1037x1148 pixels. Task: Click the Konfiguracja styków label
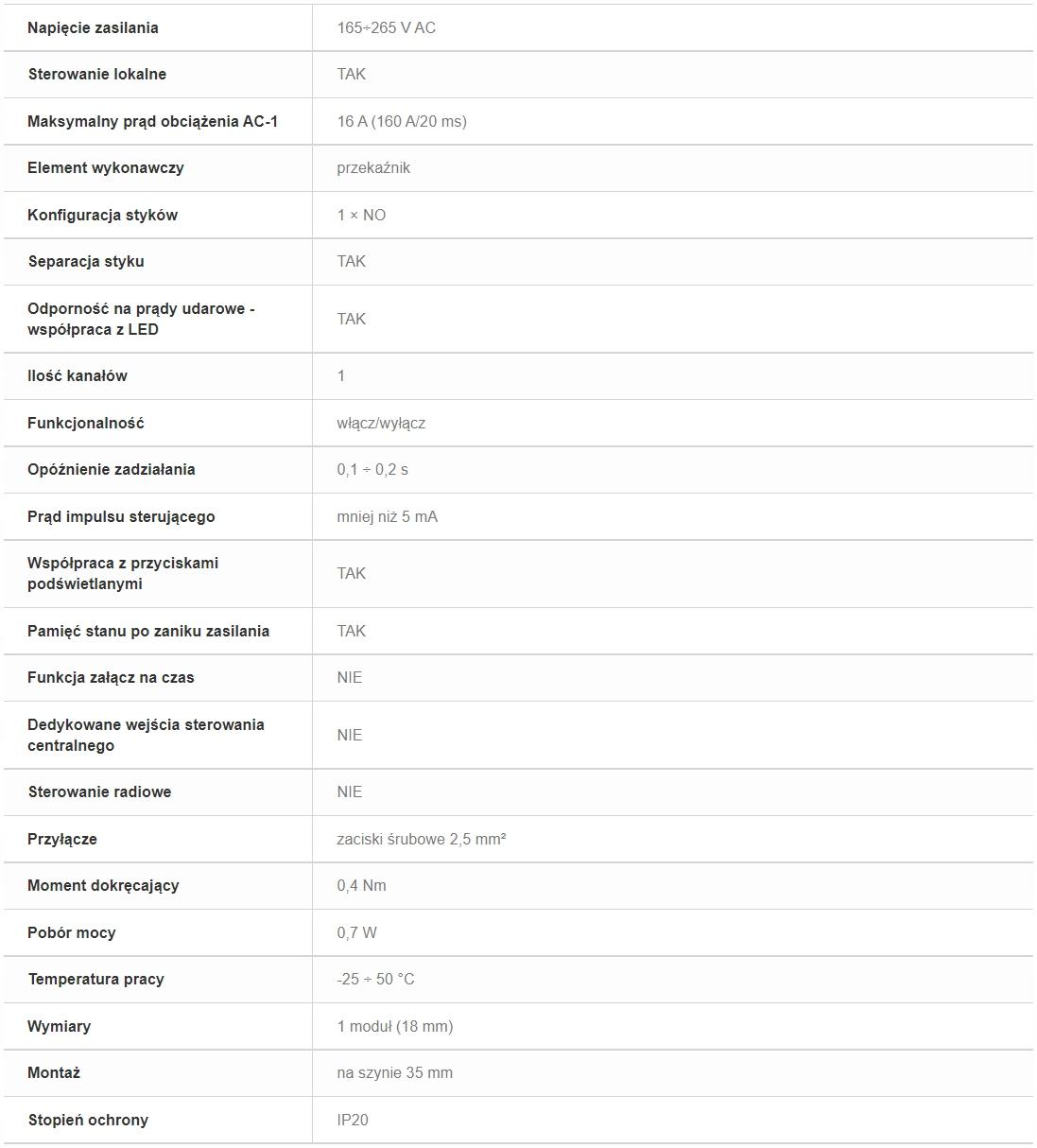tap(102, 215)
